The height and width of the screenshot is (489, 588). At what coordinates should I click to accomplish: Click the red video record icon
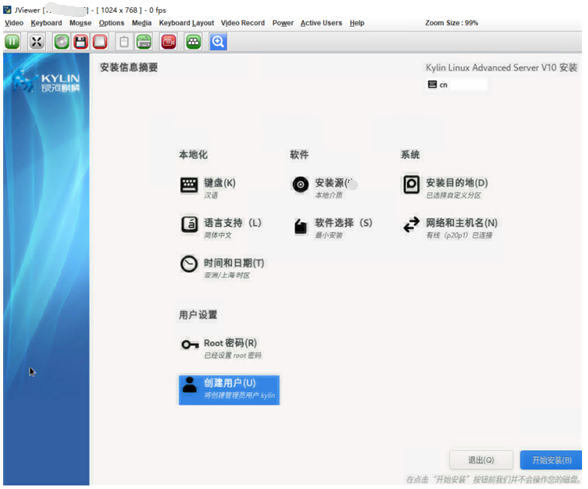[169, 42]
